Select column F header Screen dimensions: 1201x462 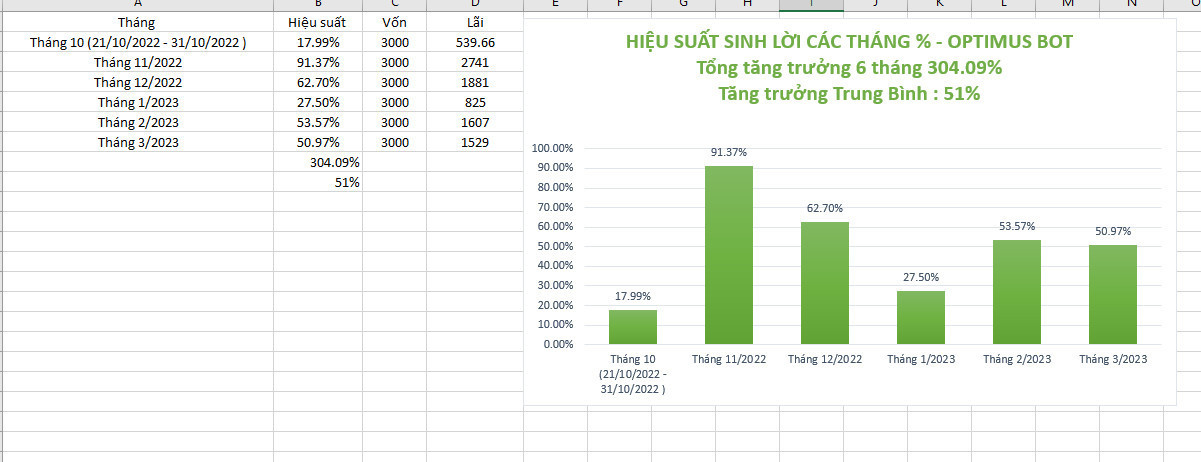619,5
